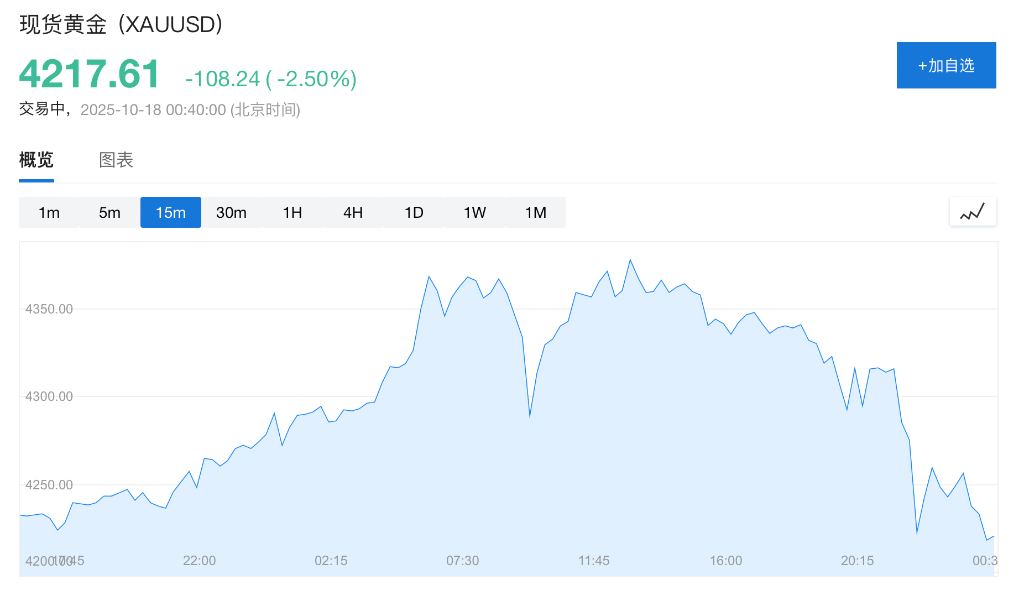The height and width of the screenshot is (590, 1024).
Task: Switch chart to 30m interval
Action: (x=231, y=212)
